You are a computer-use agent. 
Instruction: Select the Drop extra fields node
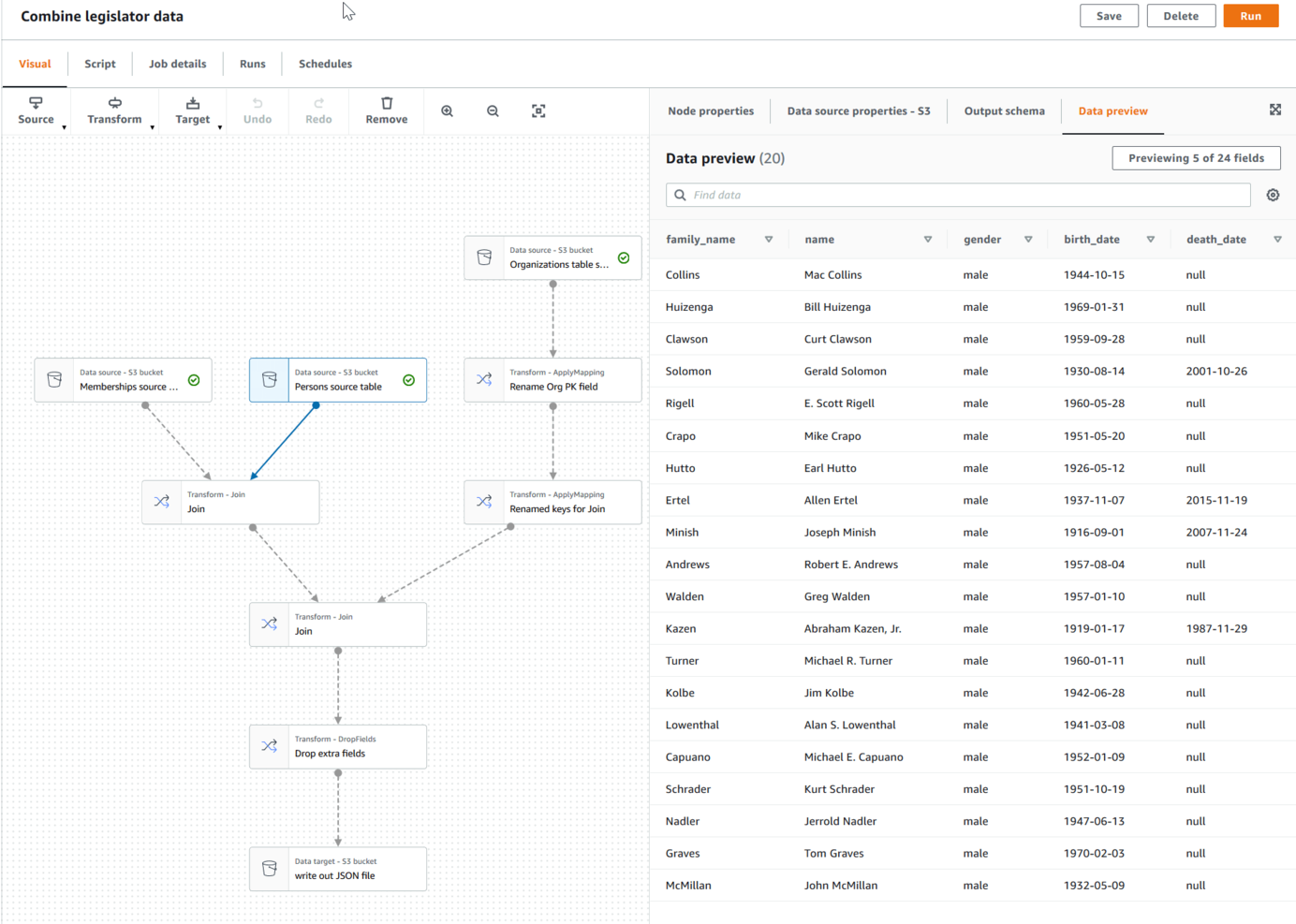pos(338,746)
